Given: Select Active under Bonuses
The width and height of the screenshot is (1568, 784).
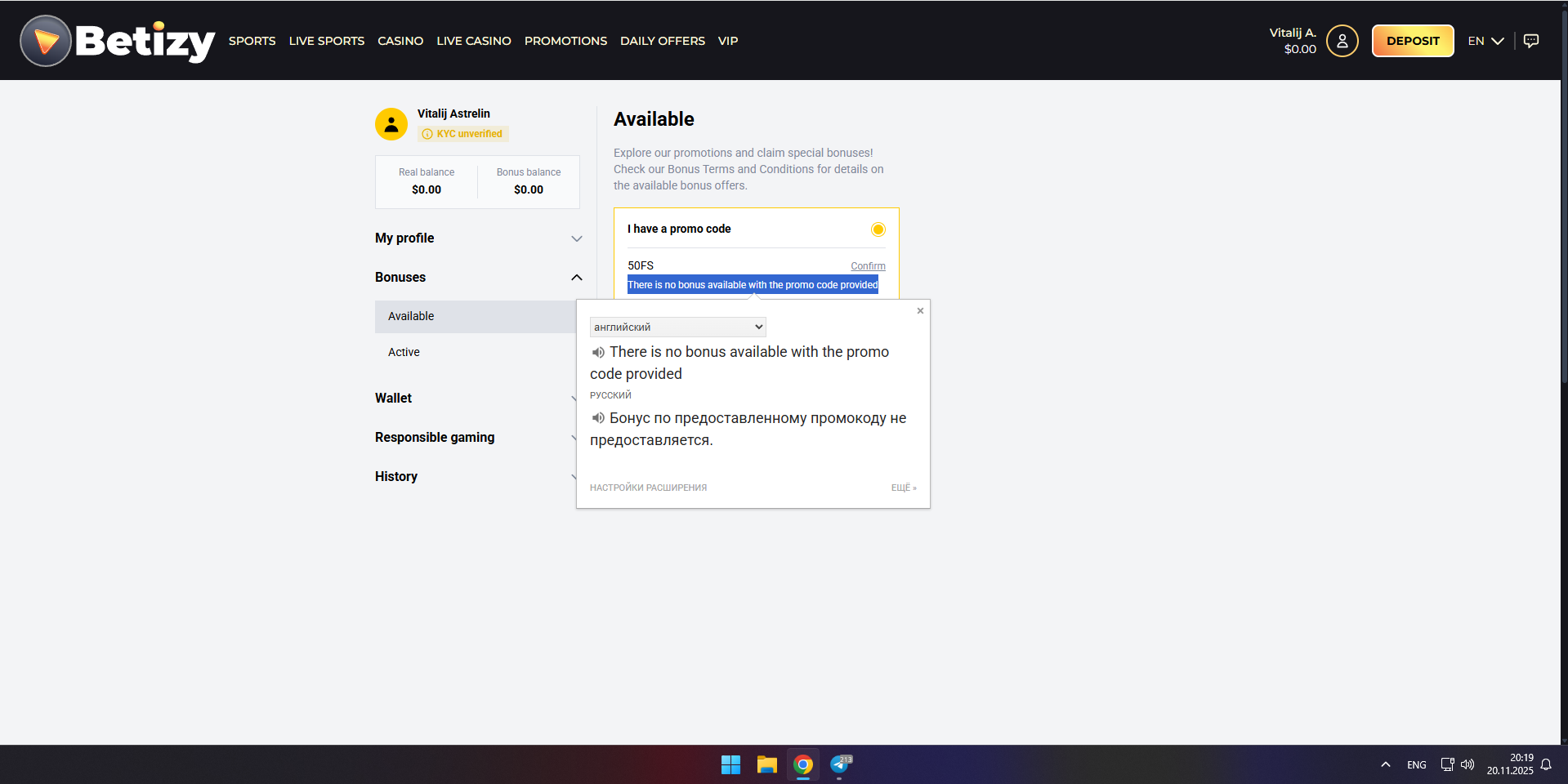Looking at the screenshot, I should [404, 352].
